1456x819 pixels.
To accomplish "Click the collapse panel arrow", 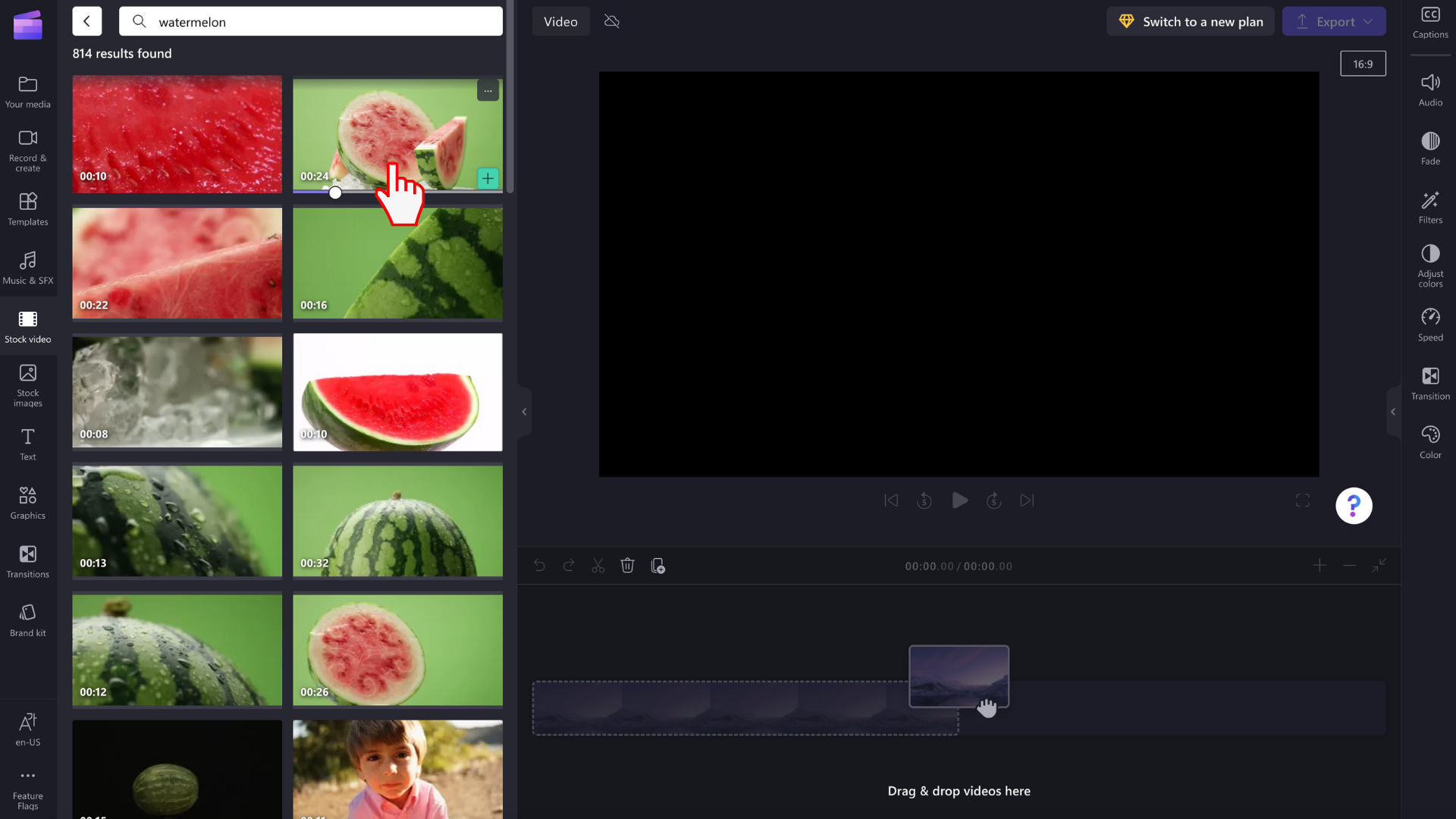I will [x=524, y=411].
